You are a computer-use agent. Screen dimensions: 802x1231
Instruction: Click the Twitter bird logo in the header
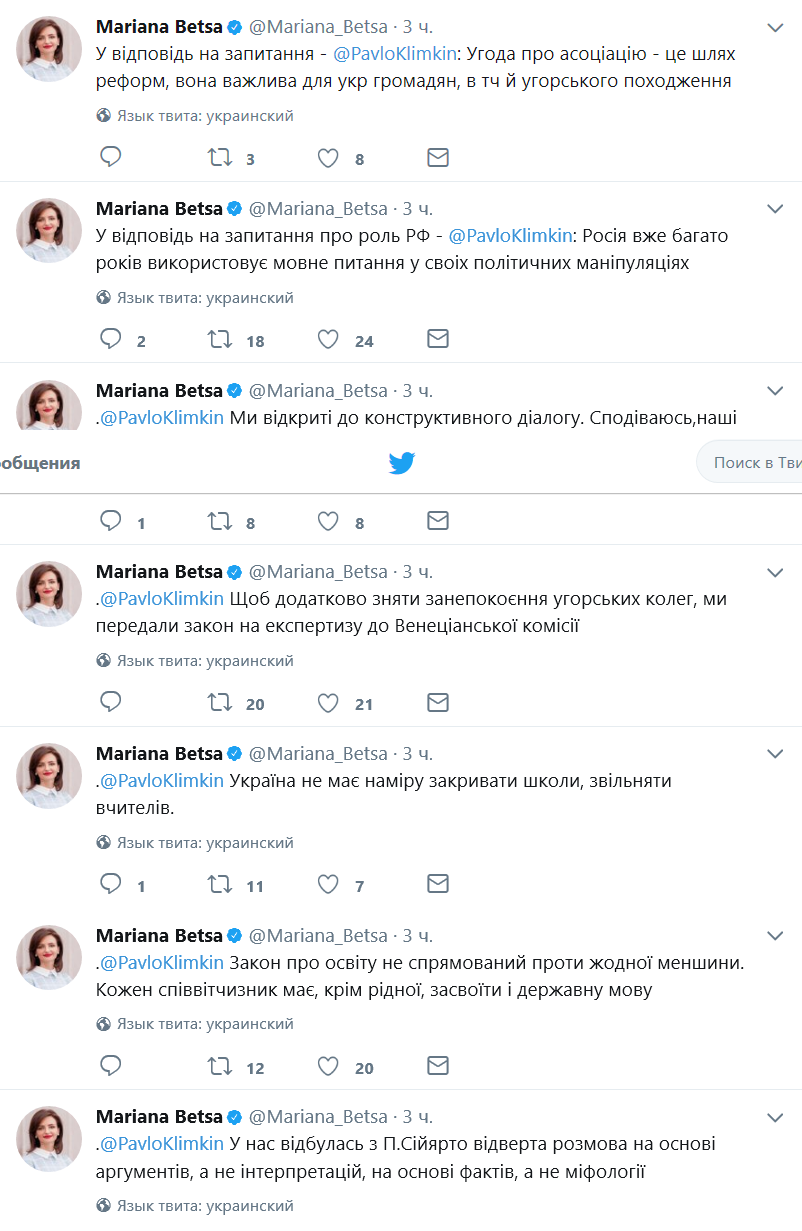(402, 463)
